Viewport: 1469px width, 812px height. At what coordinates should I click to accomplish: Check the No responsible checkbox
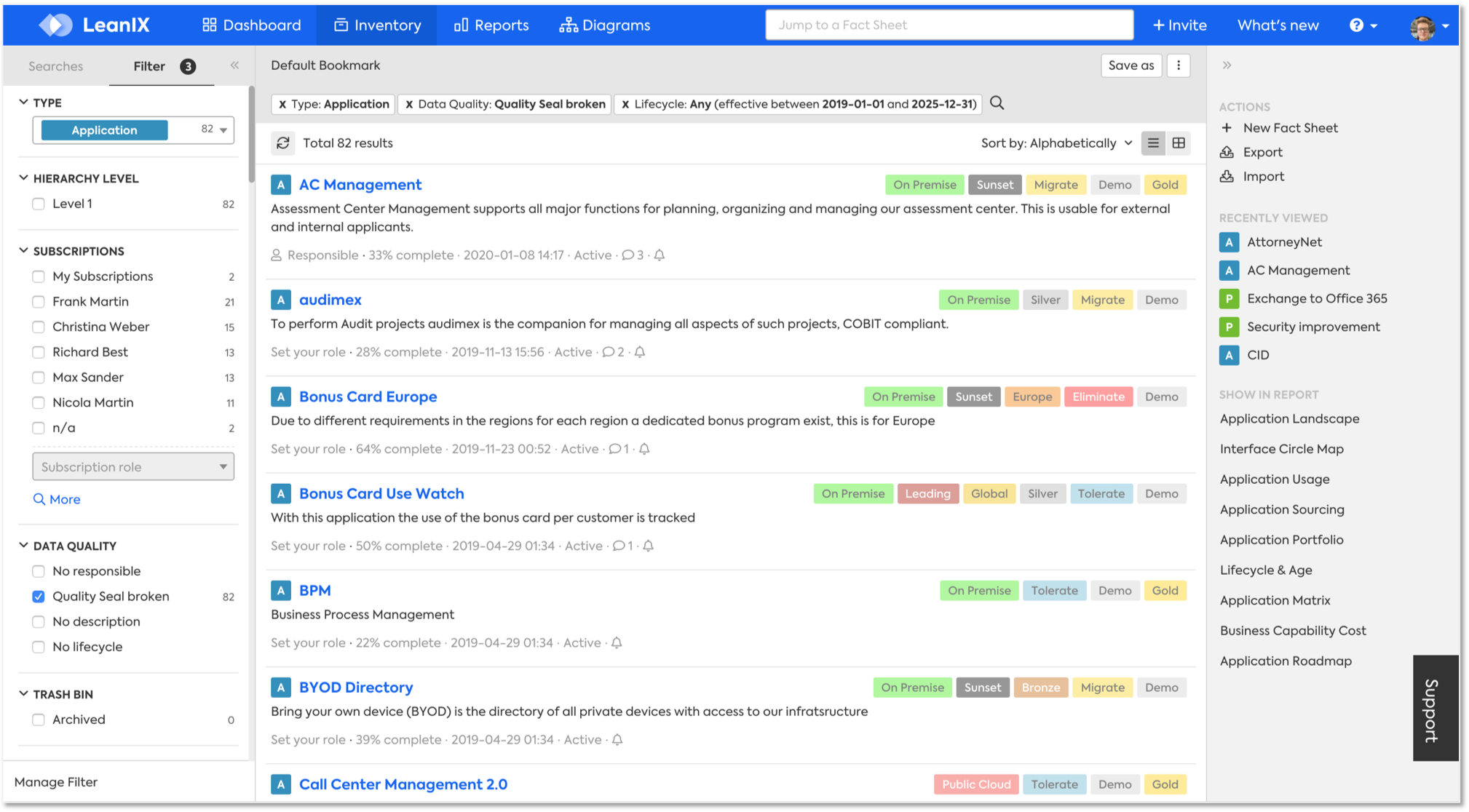pos(39,571)
